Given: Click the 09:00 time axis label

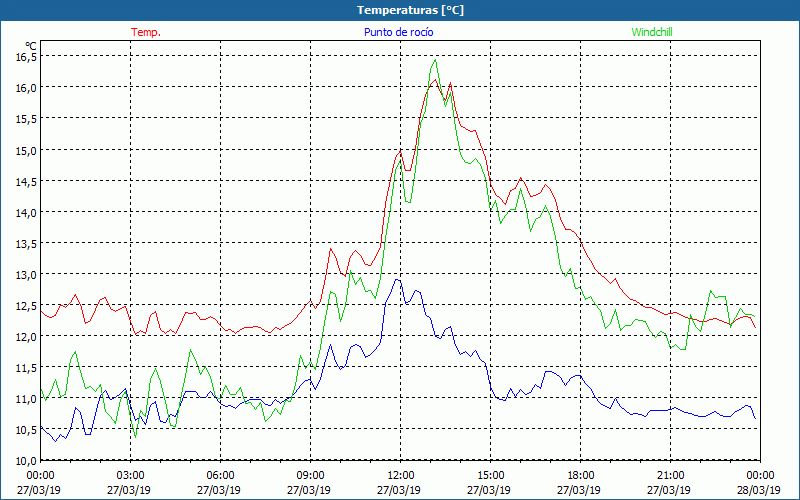Looking at the screenshot, I should (x=310, y=476).
